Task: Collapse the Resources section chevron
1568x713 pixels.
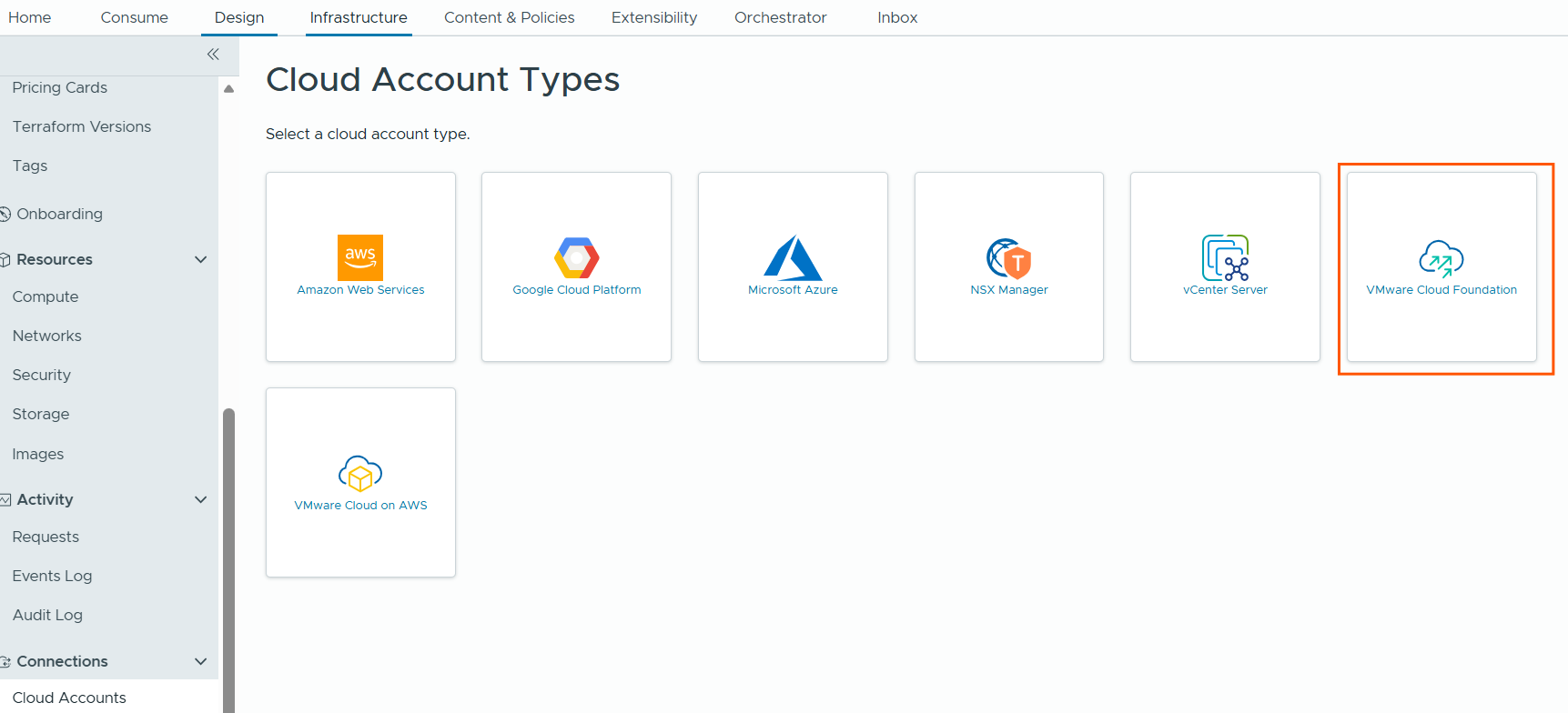Action: click(201, 259)
